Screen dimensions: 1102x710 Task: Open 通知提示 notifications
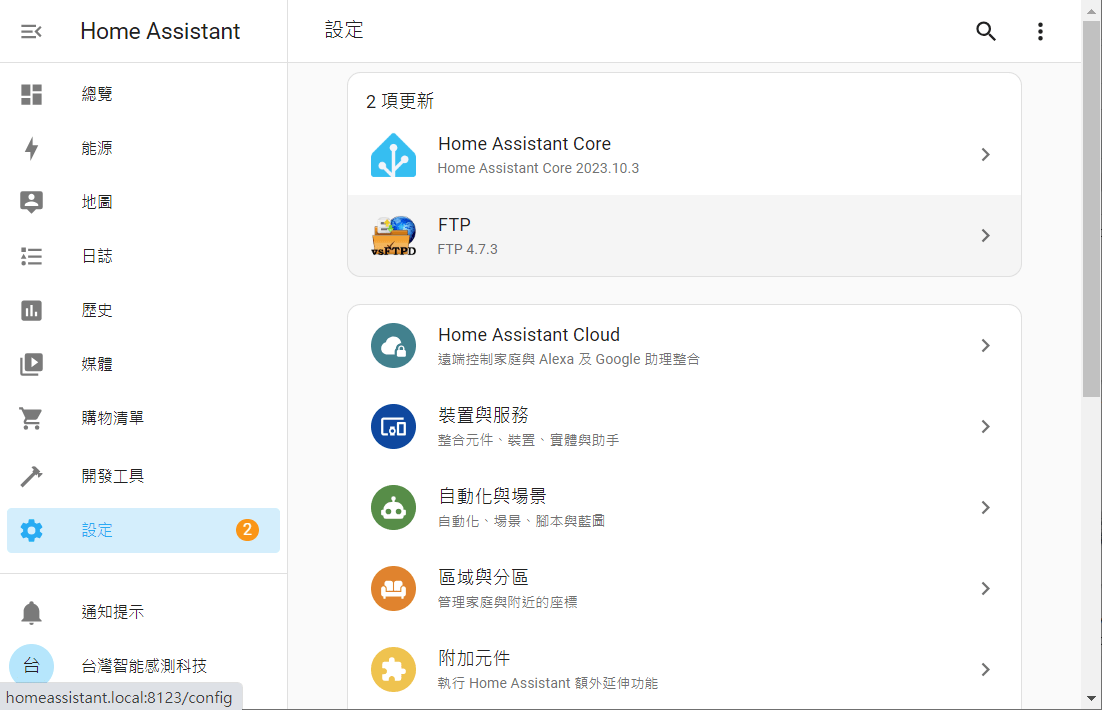tap(112, 612)
